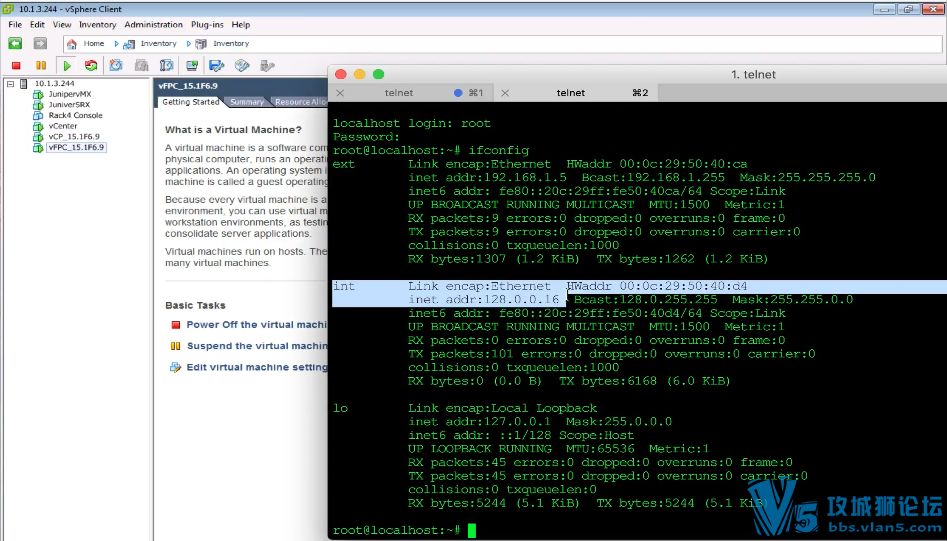Close the second telnet tab
Screen dimensions: 947x541
(505, 93)
